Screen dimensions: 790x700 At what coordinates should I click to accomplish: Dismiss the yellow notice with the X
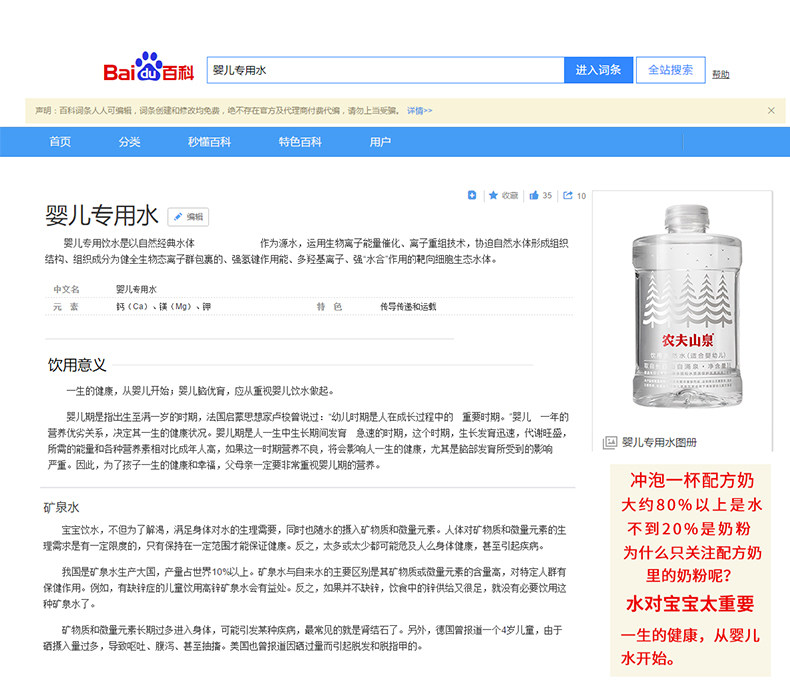coord(771,110)
